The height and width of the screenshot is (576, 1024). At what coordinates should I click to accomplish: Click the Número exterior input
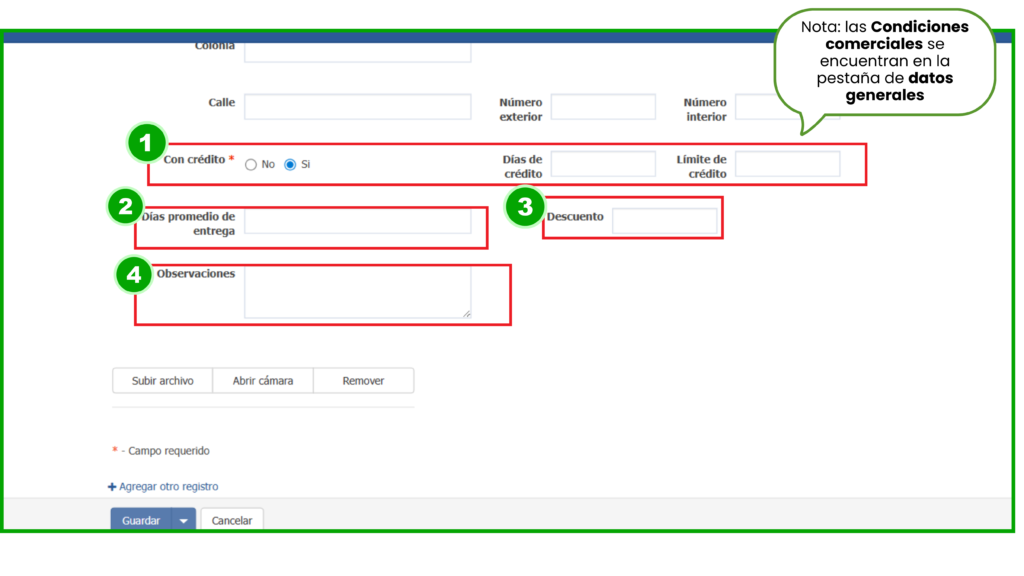coord(603,107)
